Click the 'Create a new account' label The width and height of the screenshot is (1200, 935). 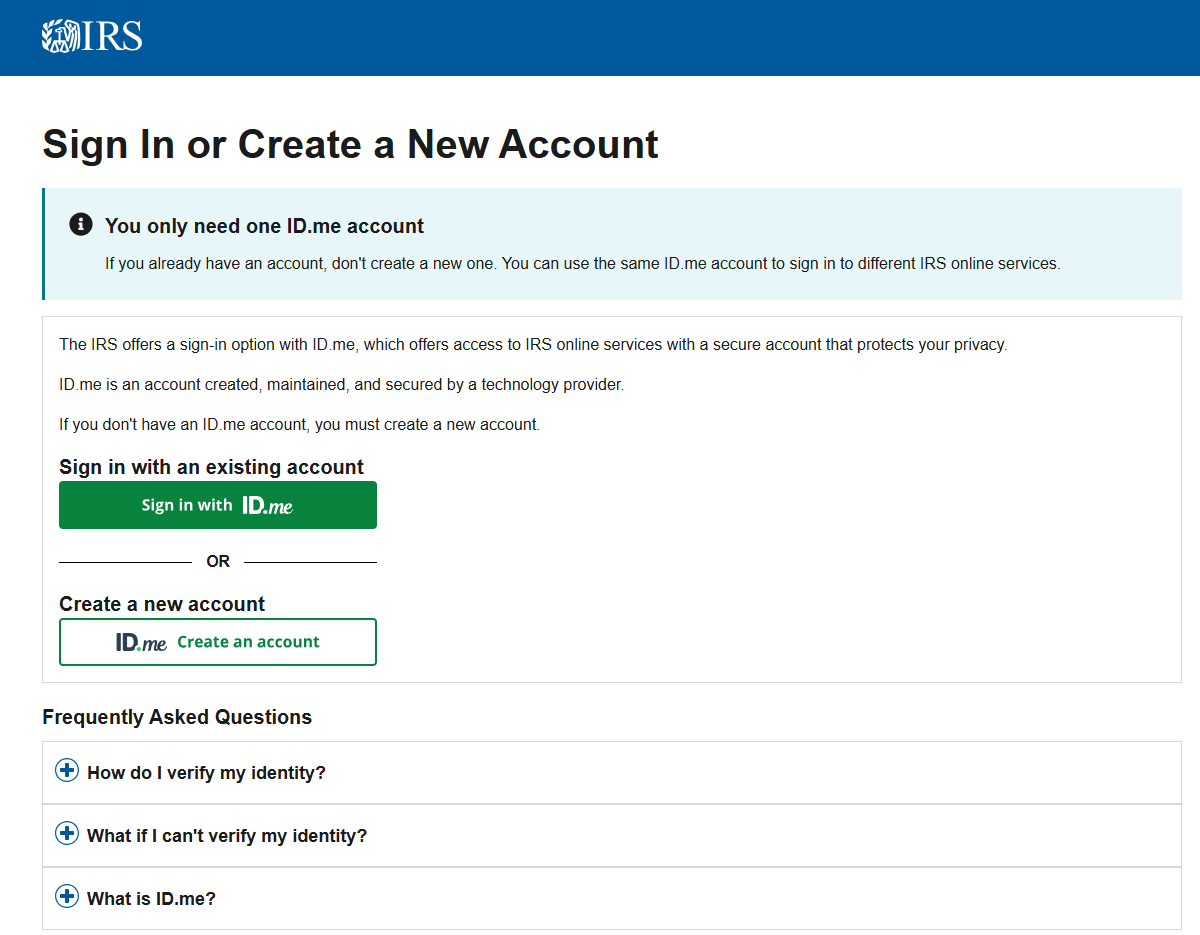[162, 604]
